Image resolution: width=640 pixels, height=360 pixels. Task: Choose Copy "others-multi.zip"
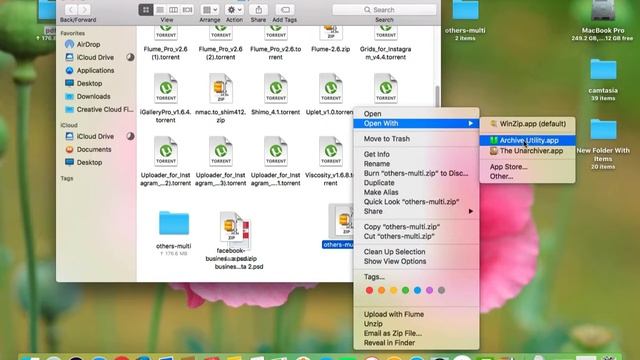pos(416,227)
